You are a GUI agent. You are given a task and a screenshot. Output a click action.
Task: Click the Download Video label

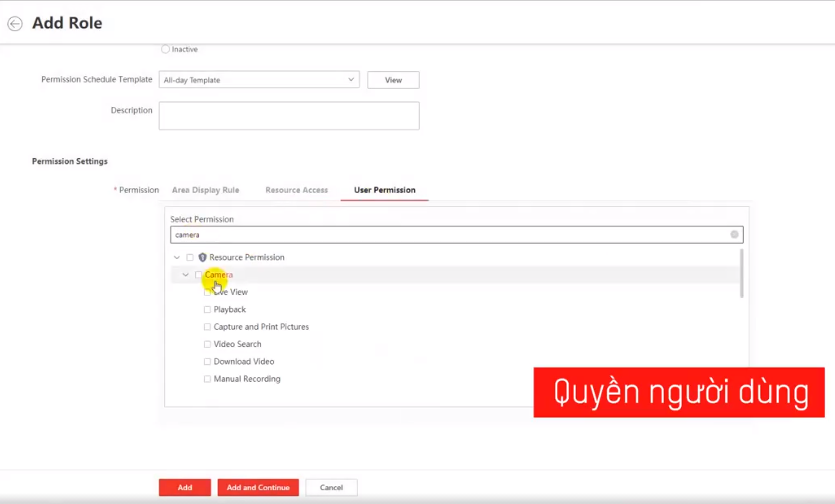[244, 362]
